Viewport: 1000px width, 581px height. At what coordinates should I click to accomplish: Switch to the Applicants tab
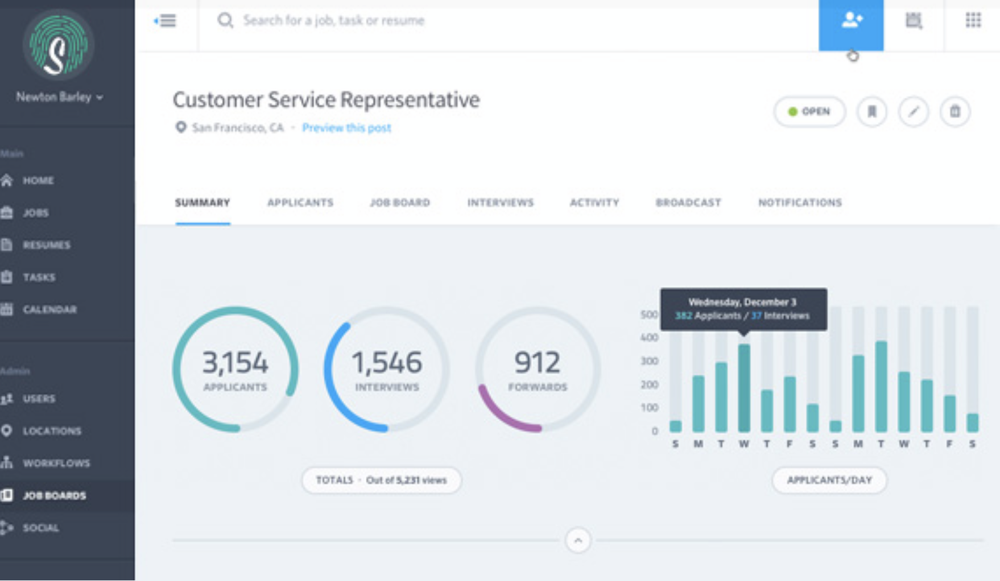(x=300, y=203)
